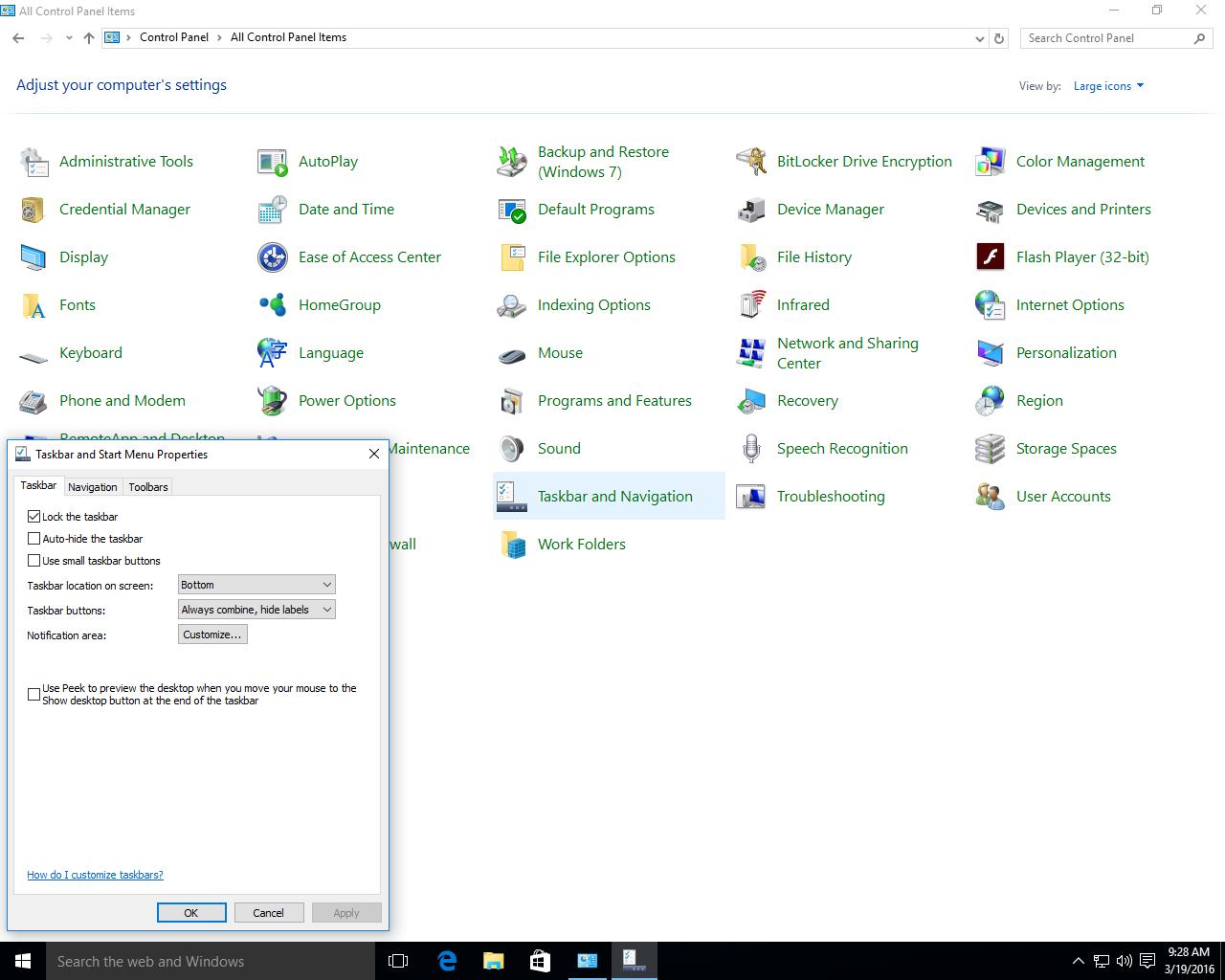Open File Explorer from the taskbar

click(493, 961)
